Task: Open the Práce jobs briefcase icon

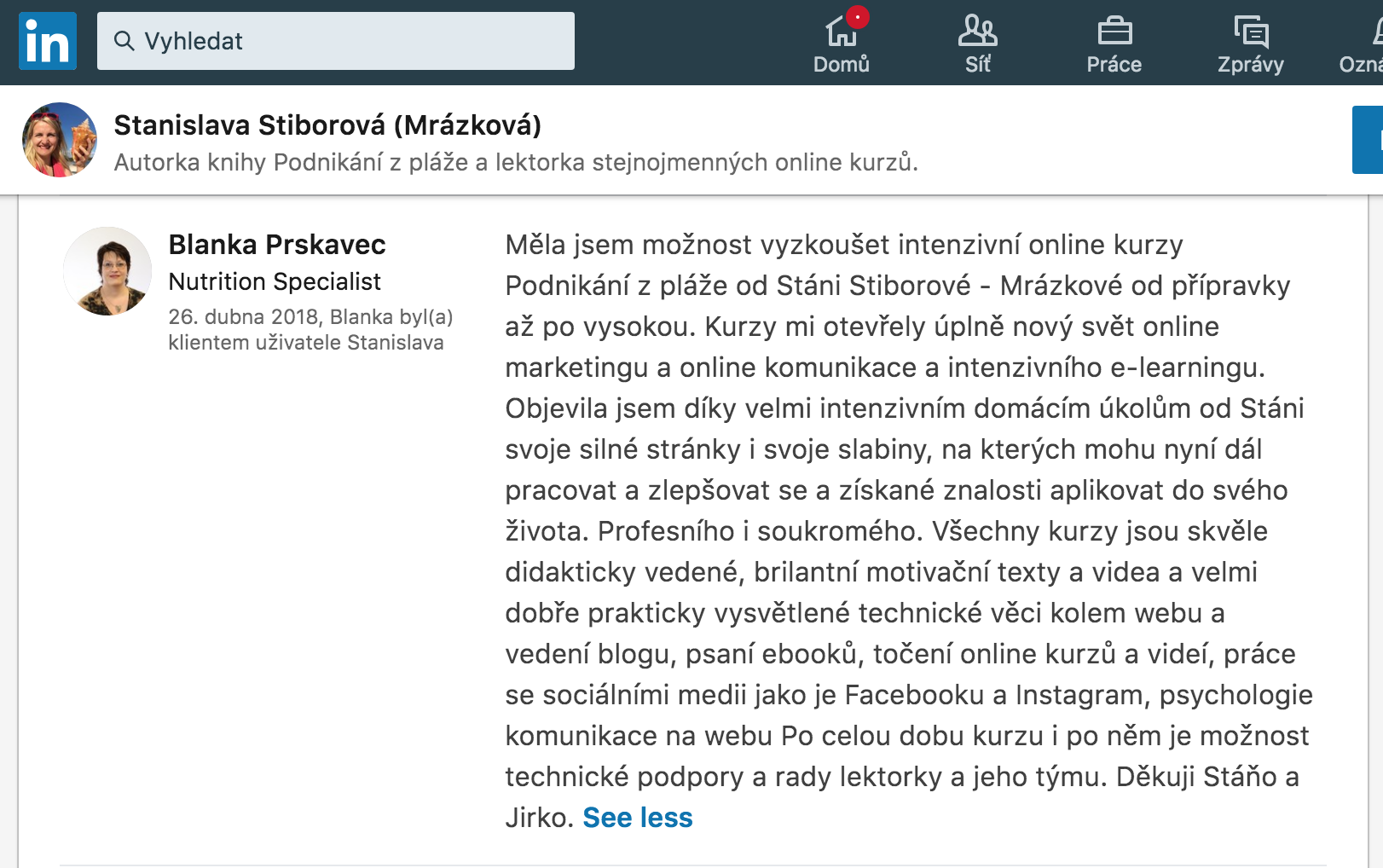Action: pyautogui.click(x=1114, y=32)
